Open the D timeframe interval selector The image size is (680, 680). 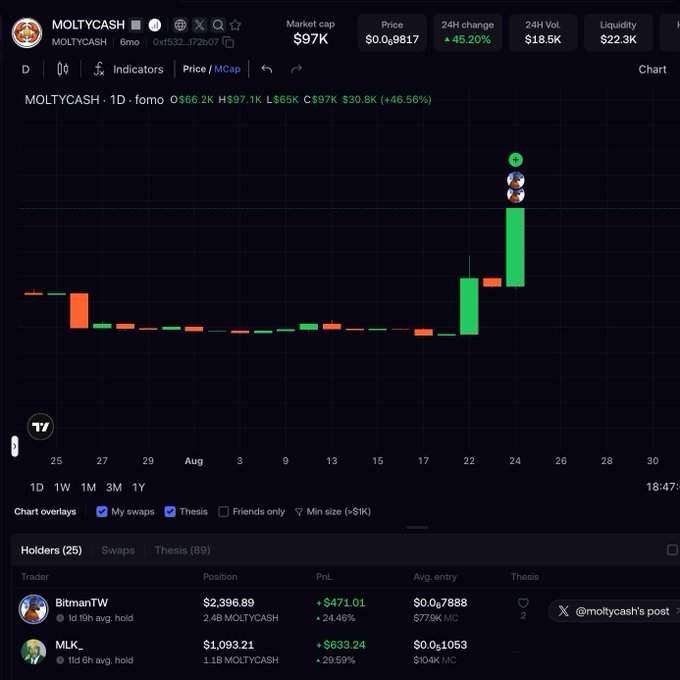[26, 69]
